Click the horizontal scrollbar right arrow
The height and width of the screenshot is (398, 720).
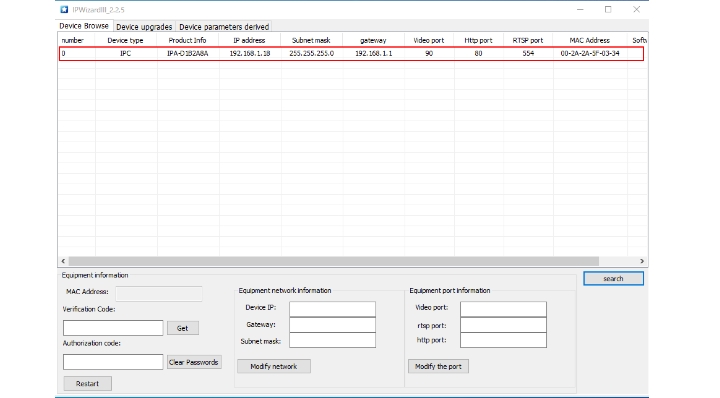pos(642,261)
